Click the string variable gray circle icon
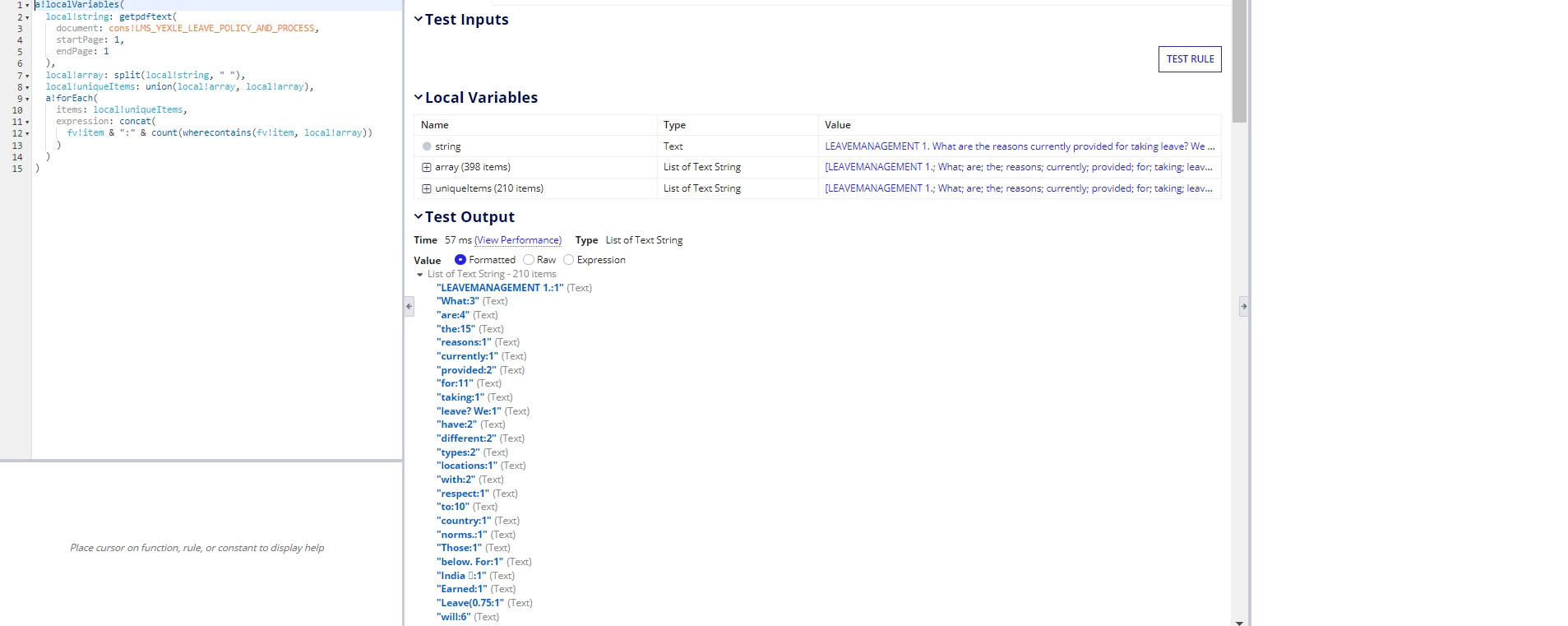The width and height of the screenshot is (1568, 626). [427, 146]
